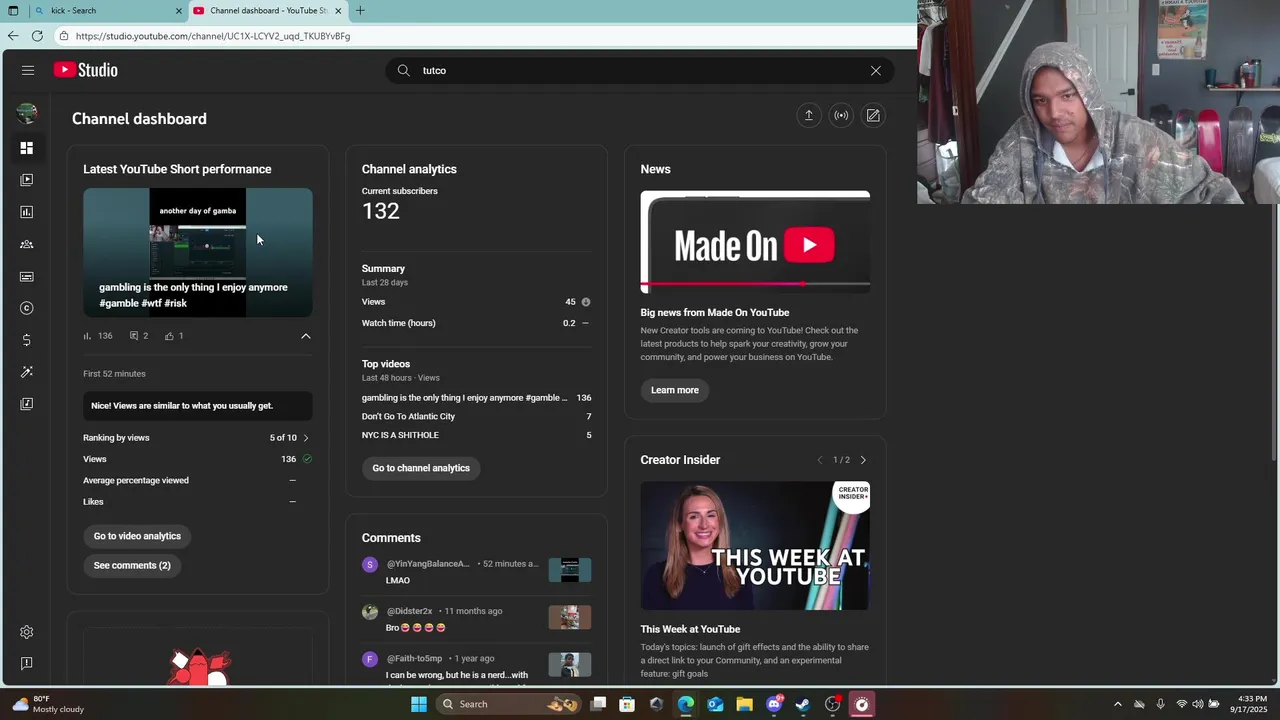Click the search box containing tutco
The height and width of the screenshot is (720, 1280).
640,70
